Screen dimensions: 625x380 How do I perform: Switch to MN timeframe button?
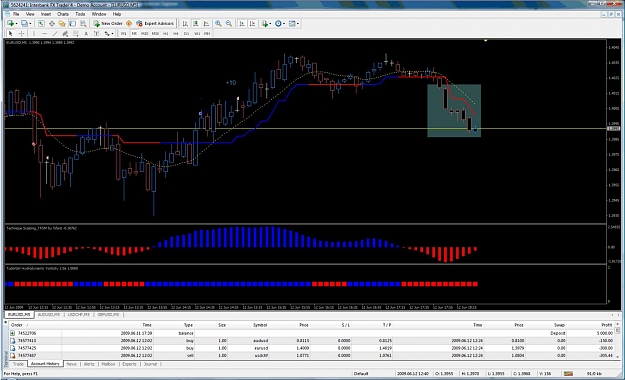click(x=207, y=33)
